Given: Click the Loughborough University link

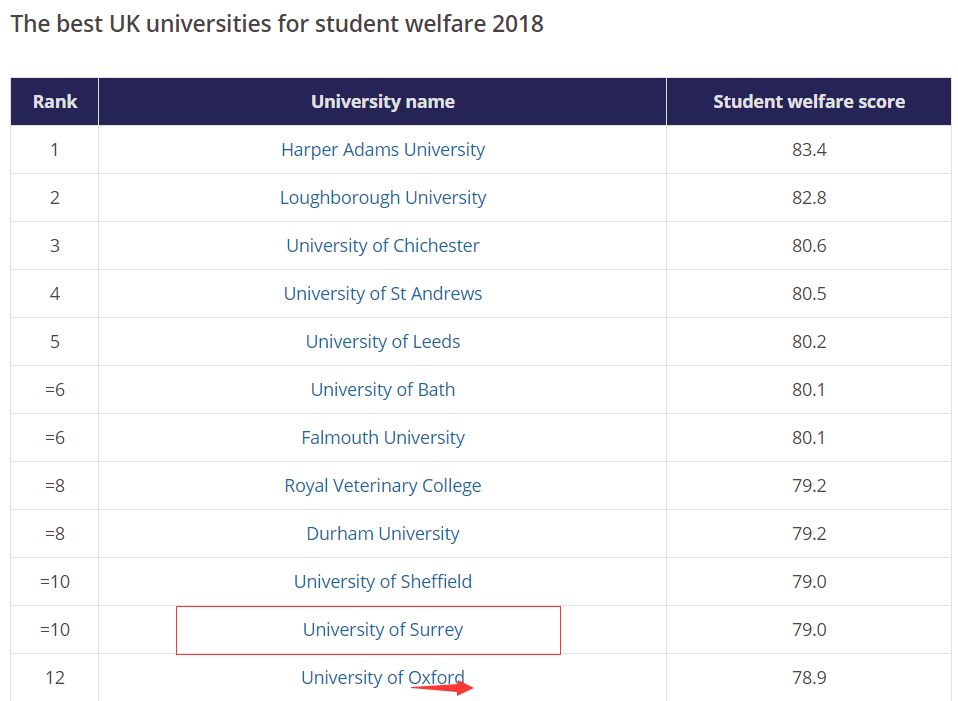Looking at the screenshot, I should (383, 198).
